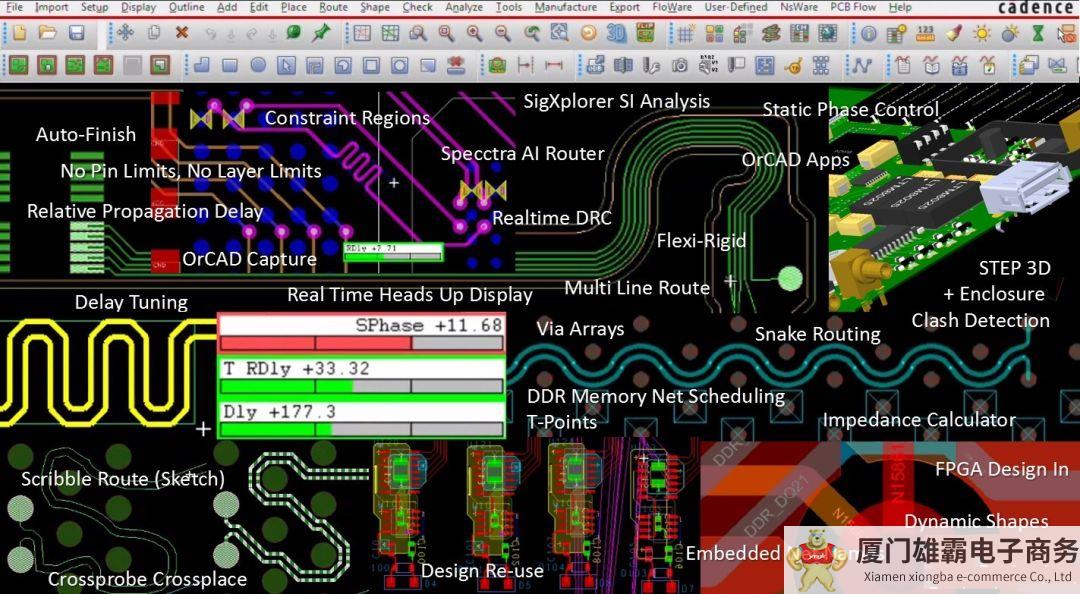Click the "Impedance Calculator" label
The height and width of the screenshot is (594, 1080).
point(919,420)
